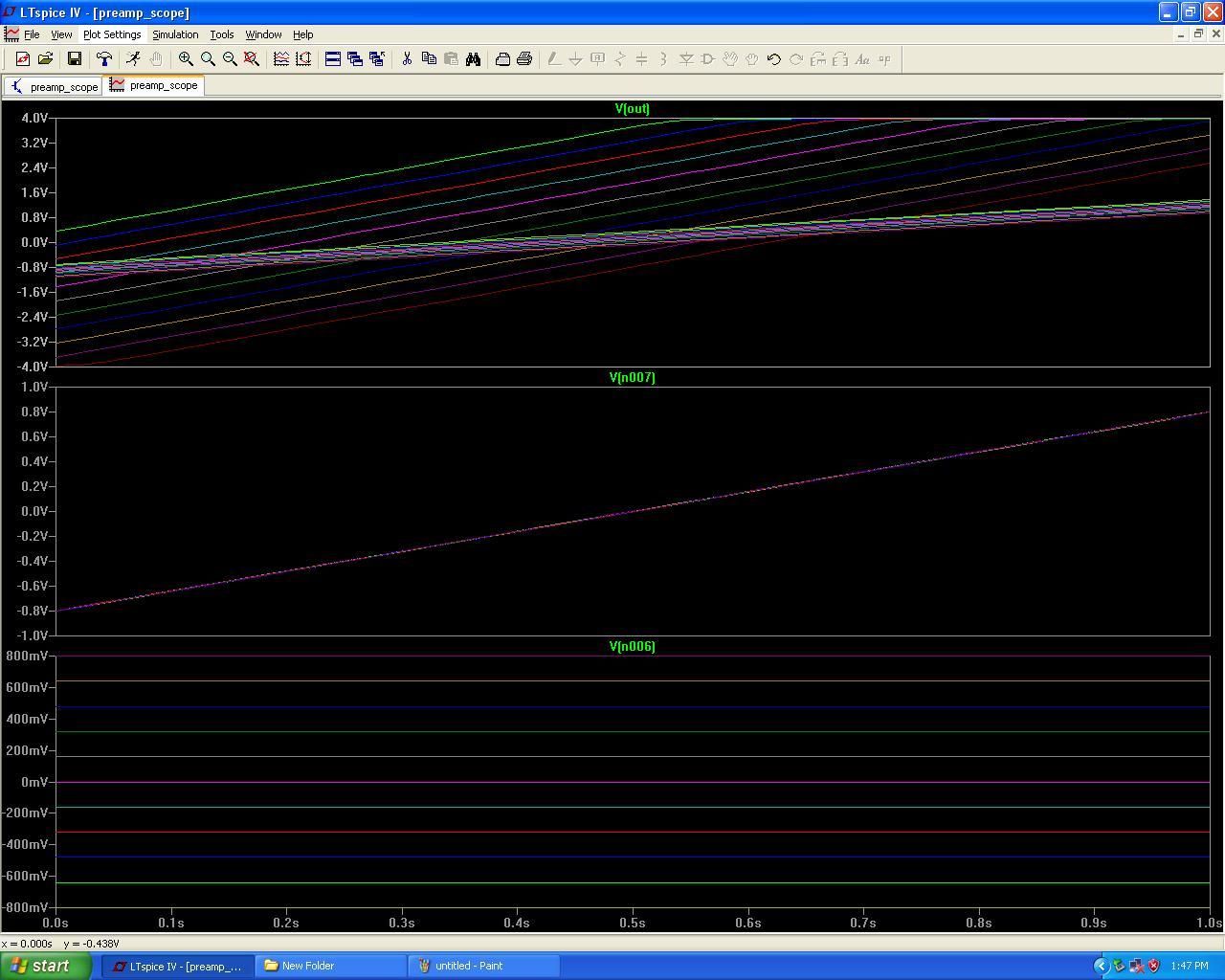Click the V(out) trace label
The height and width of the screenshot is (980, 1225).
click(x=632, y=109)
